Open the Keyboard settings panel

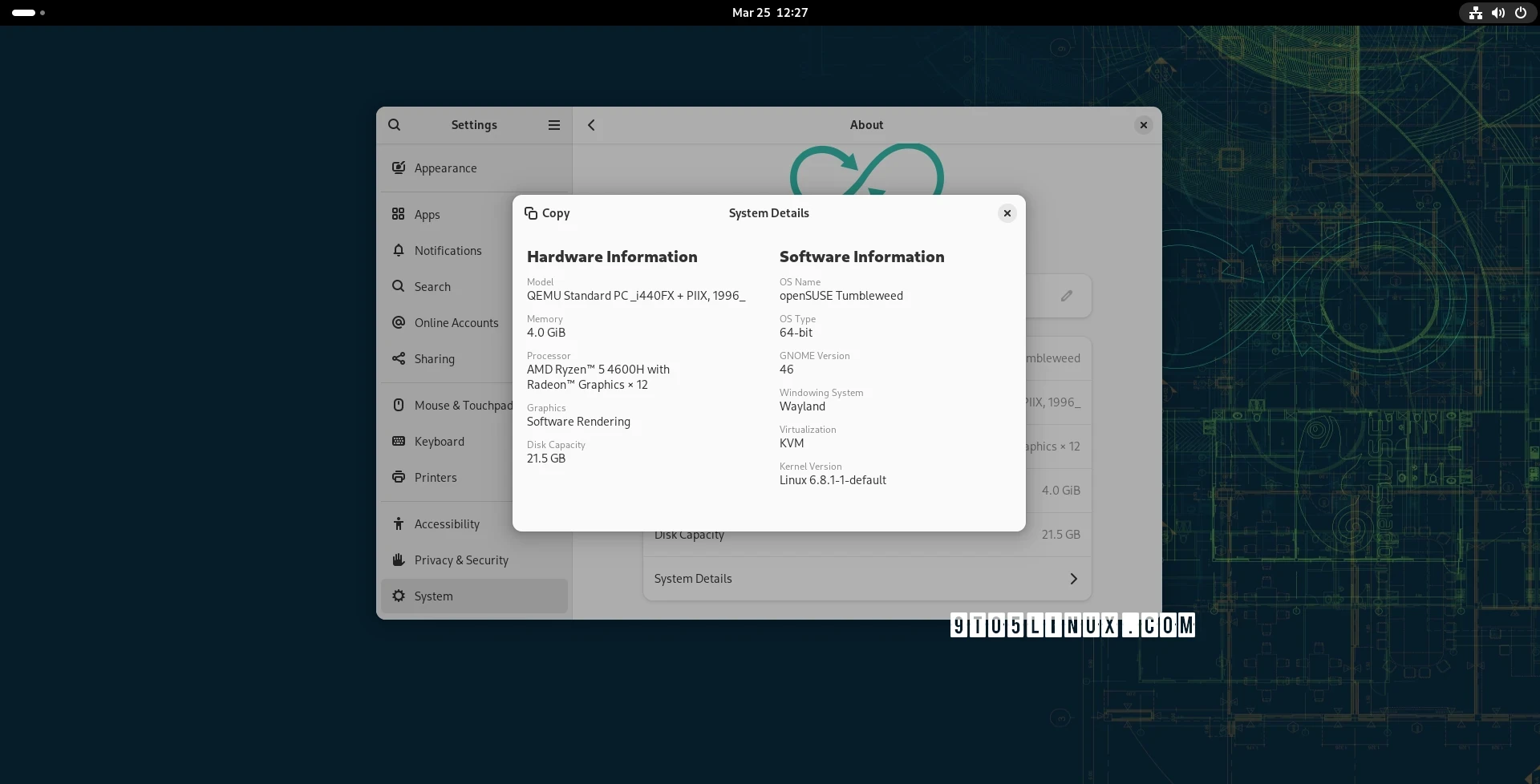(439, 442)
